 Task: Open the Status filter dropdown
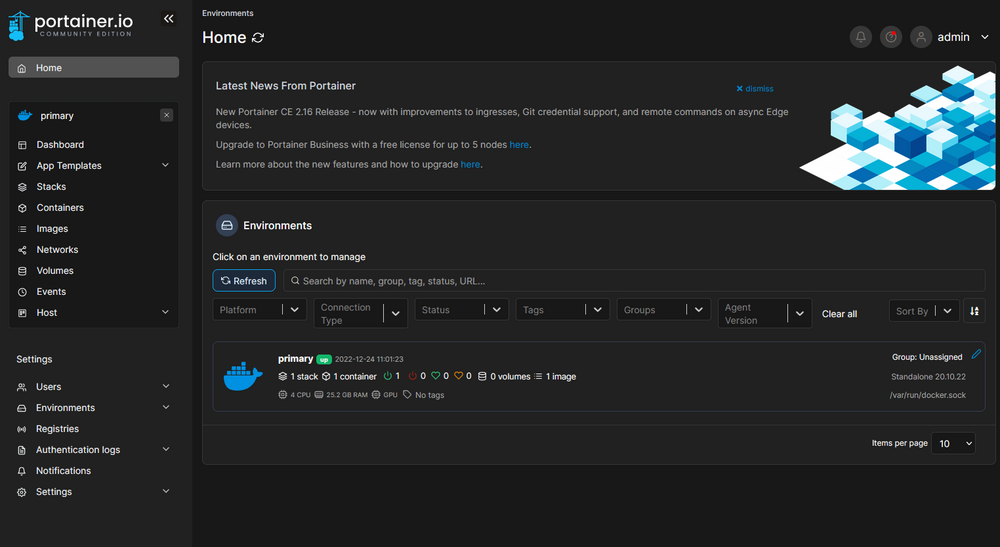click(x=462, y=310)
